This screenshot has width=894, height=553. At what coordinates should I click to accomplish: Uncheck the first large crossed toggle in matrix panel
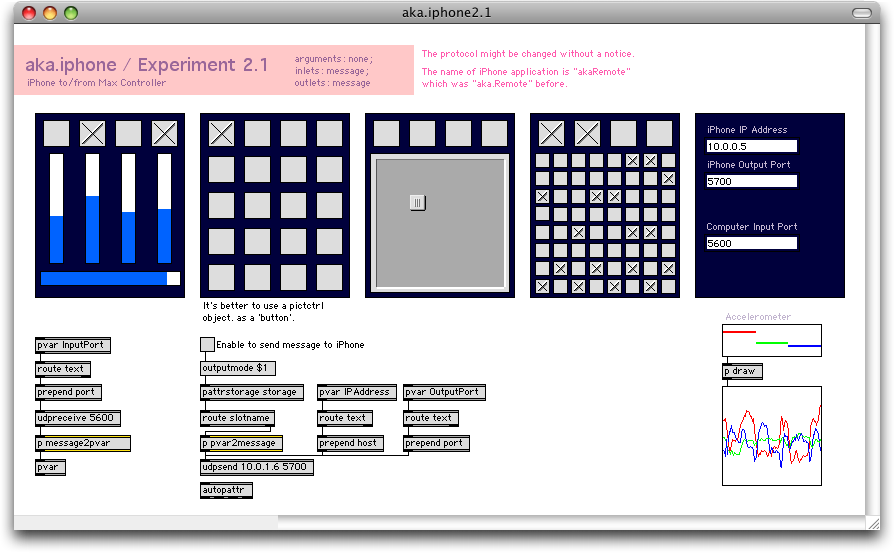(x=551, y=133)
